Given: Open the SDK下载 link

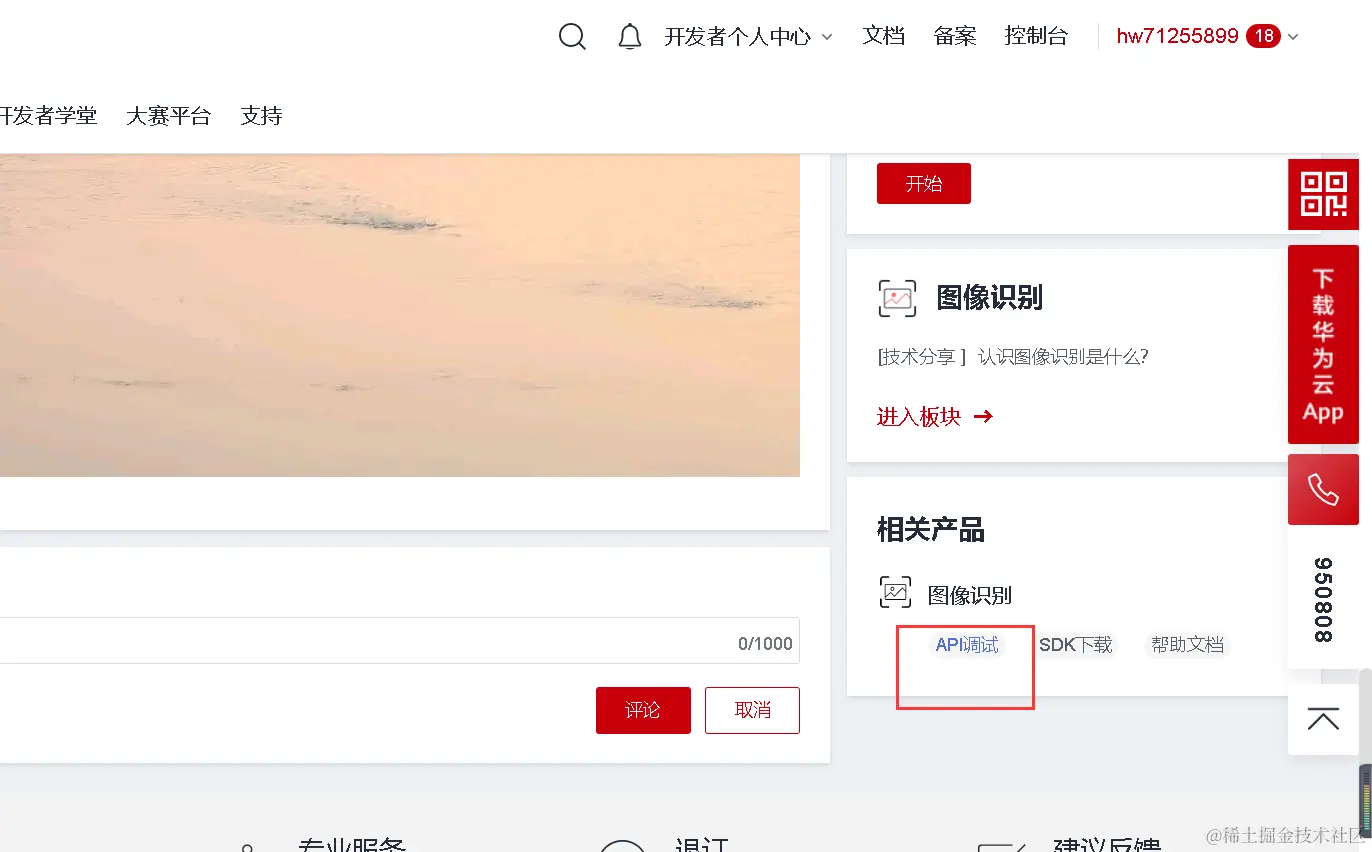Looking at the screenshot, I should [x=1076, y=645].
